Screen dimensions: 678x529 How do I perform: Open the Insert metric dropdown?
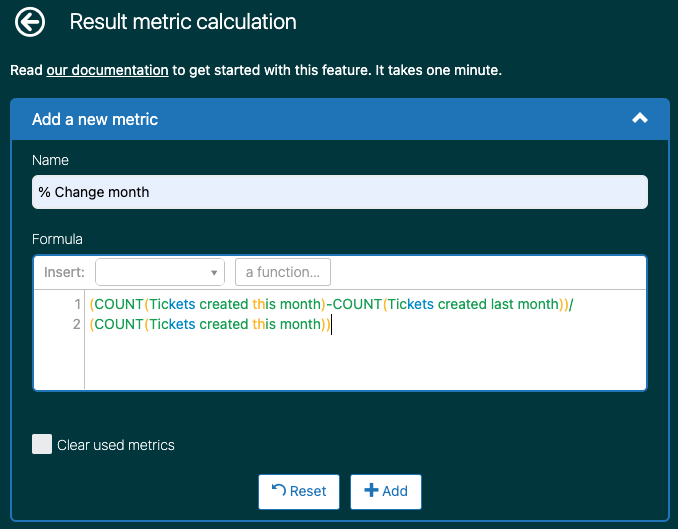(160, 272)
